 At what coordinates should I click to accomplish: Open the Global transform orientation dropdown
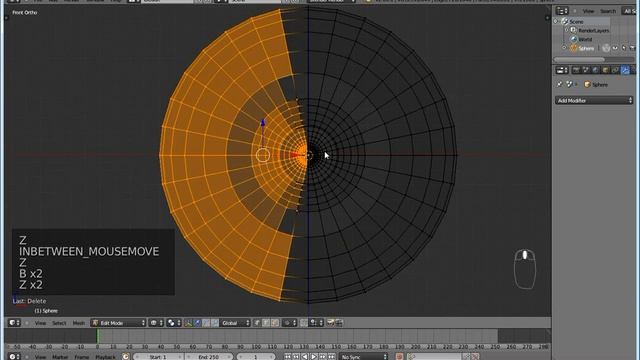[235, 323]
